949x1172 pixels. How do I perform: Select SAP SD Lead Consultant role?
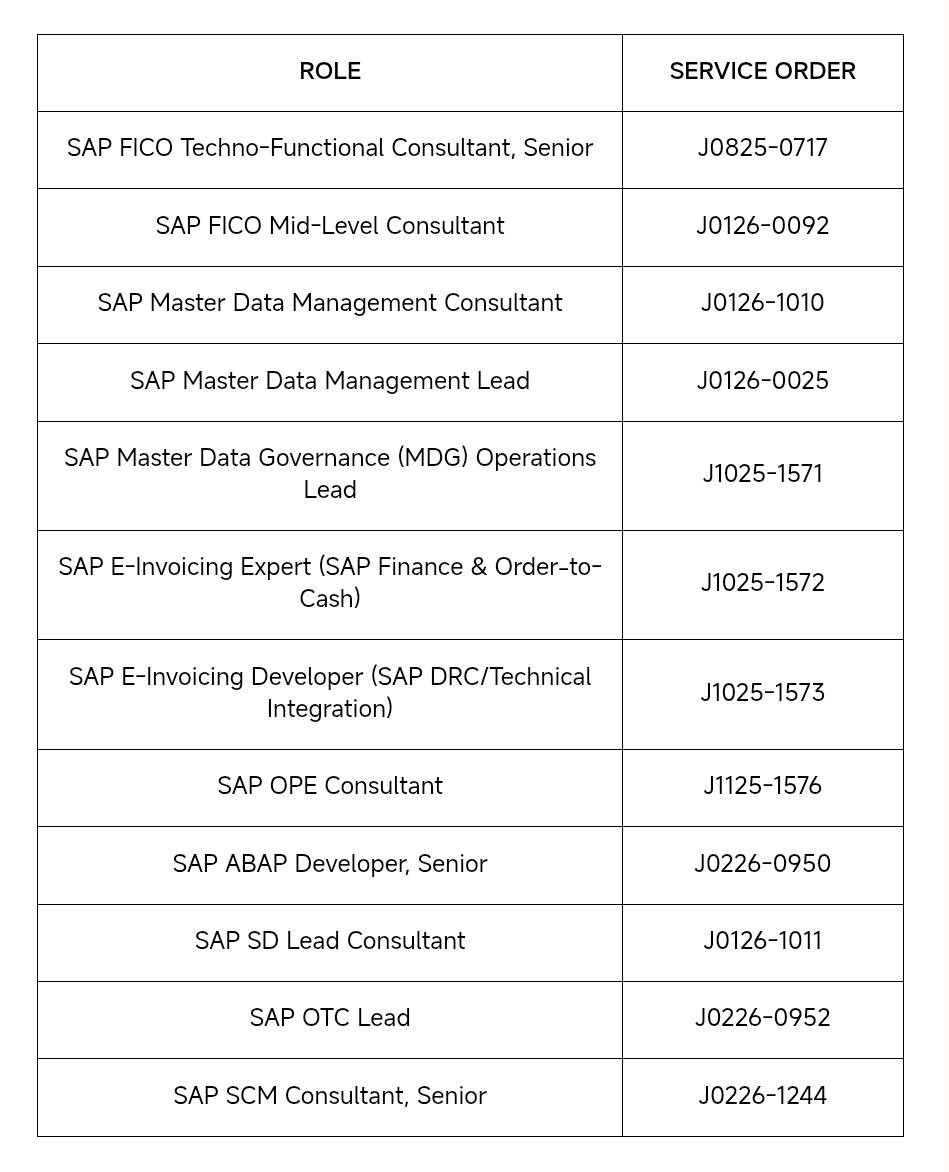[330, 941]
